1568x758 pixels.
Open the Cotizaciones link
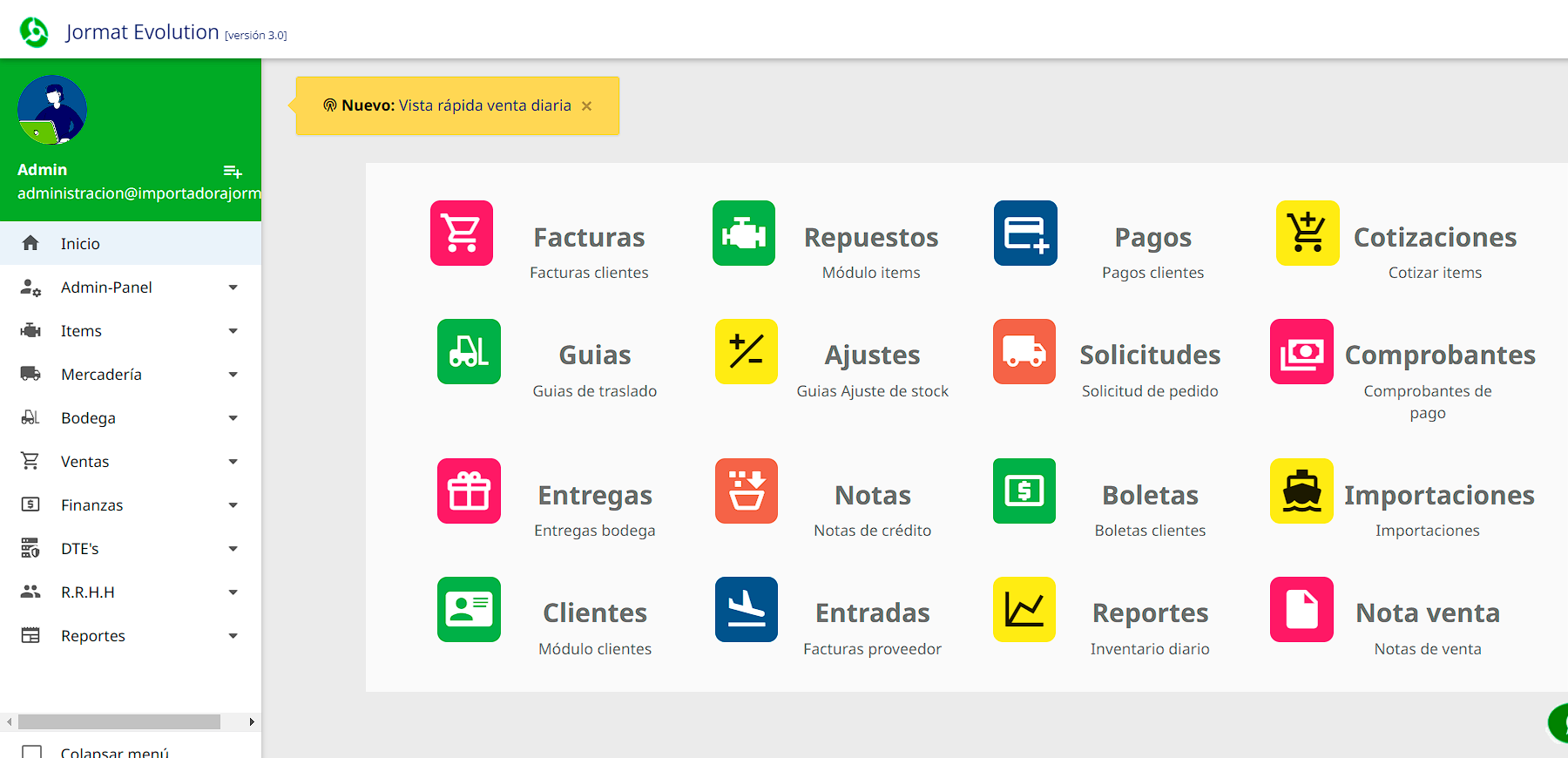pos(1434,237)
